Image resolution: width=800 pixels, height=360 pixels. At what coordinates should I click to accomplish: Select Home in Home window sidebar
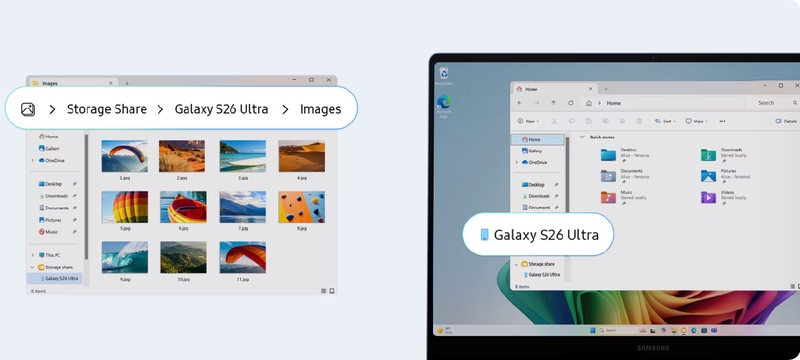click(538, 139)
